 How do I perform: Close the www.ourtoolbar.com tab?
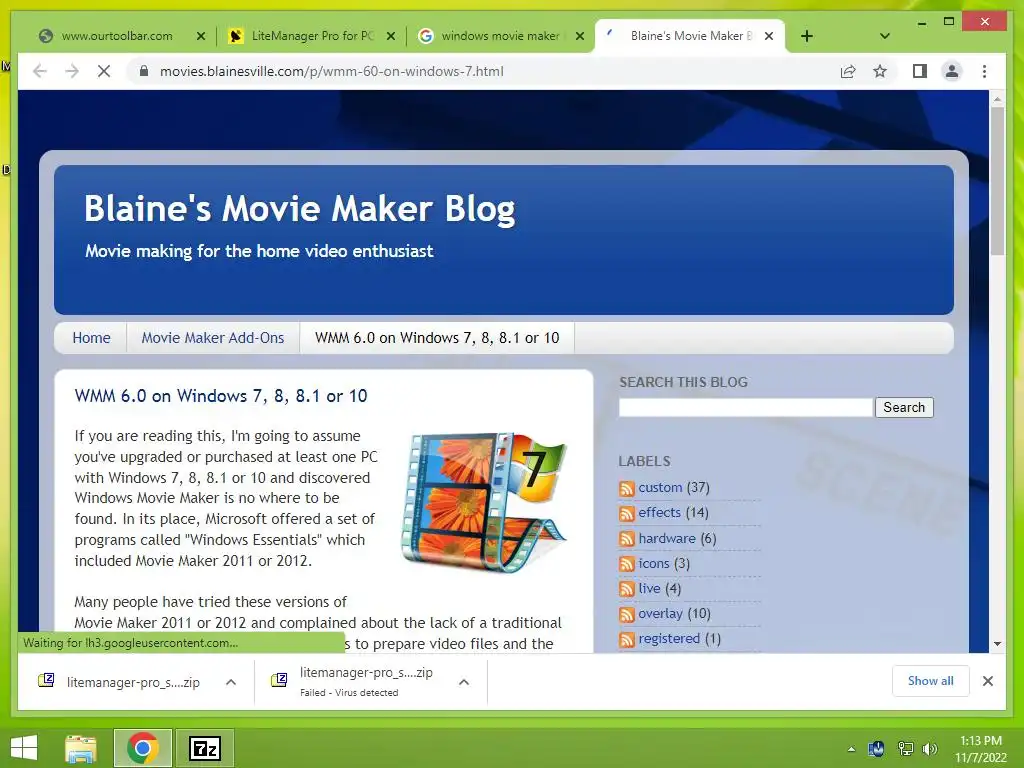tap(200, 36)
